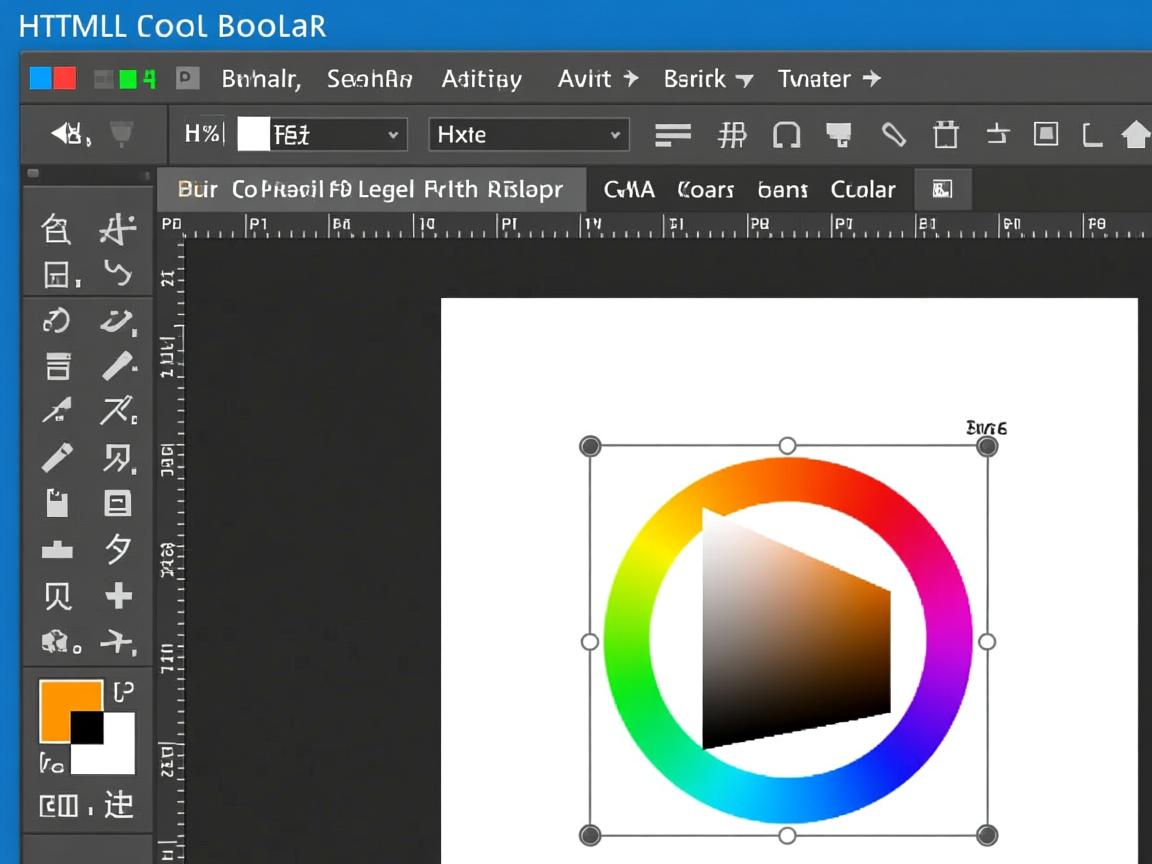Viewport: 1152px width, 864px height.
Task: Select the clipboard tool in left toolbox
Action: [x=57, y=503]
